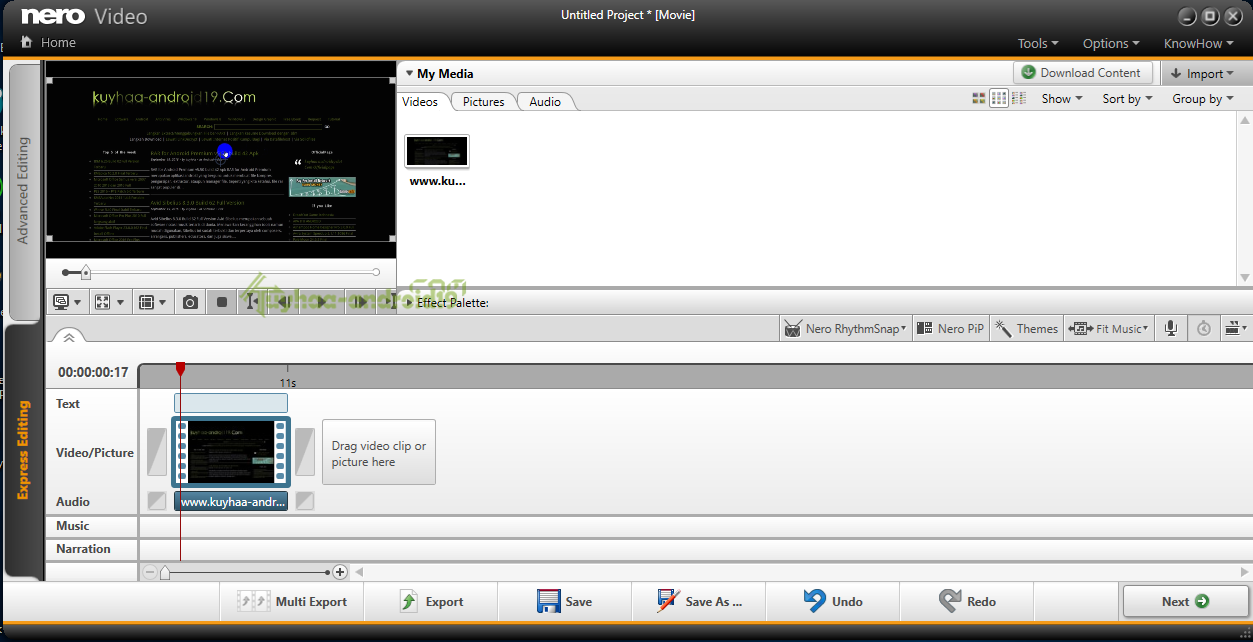
Task: Click audio fade-out box after the audio clip
Action: tap(305, 501)
